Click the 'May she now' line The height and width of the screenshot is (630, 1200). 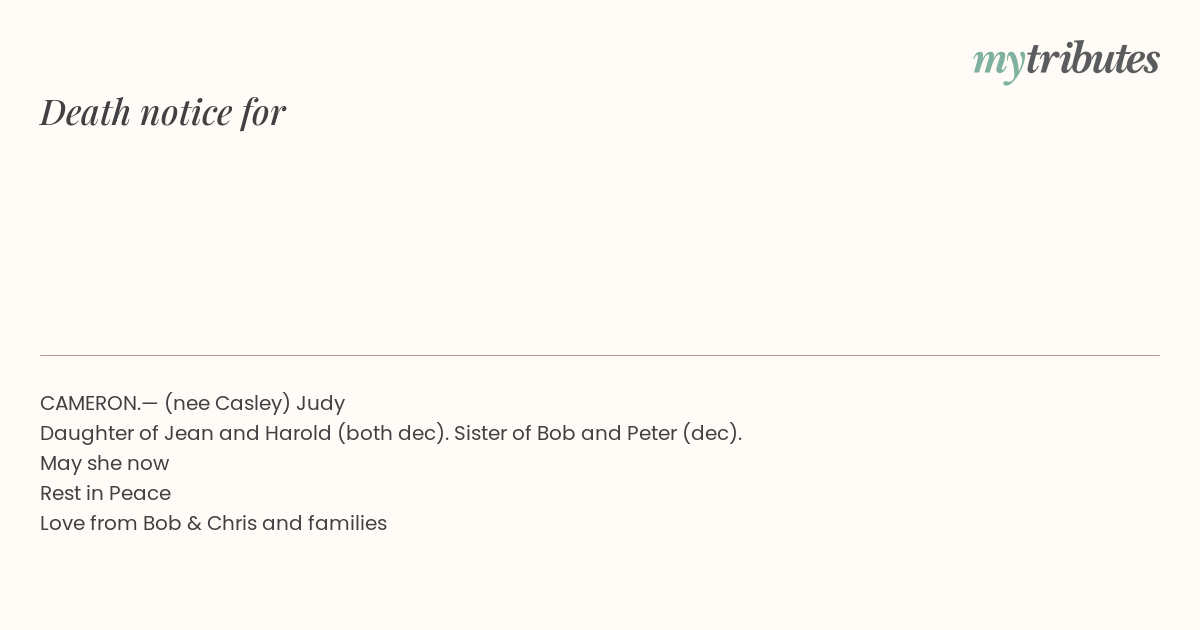[x=105, y=464]
